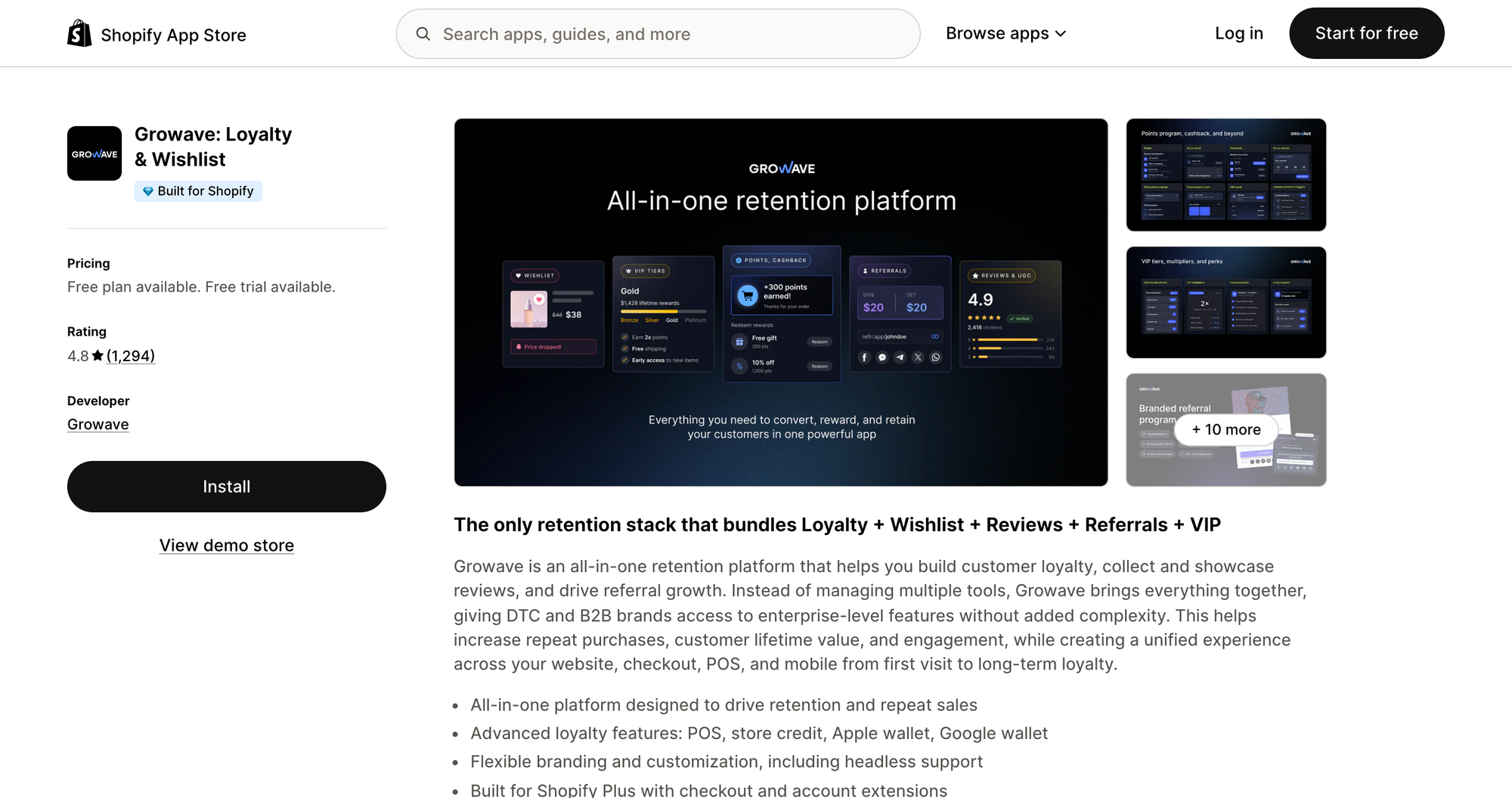Image resolution: width=1512 pixels, height=798 pixels.
Task: Show the + 10 more screenshots
Action: pyautogui.click(x=1226, y=429)
